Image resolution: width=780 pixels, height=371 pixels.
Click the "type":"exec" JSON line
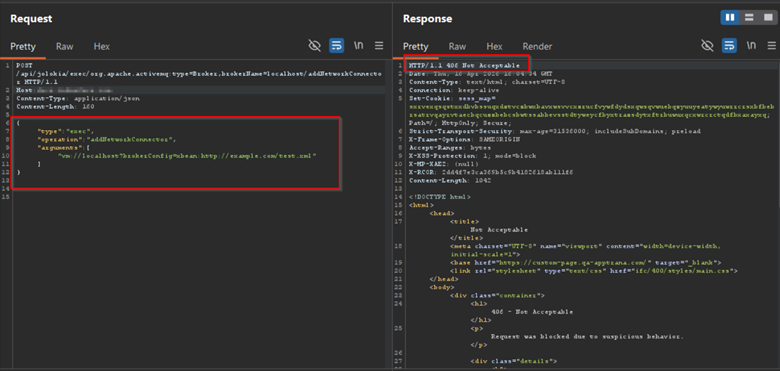65,131
